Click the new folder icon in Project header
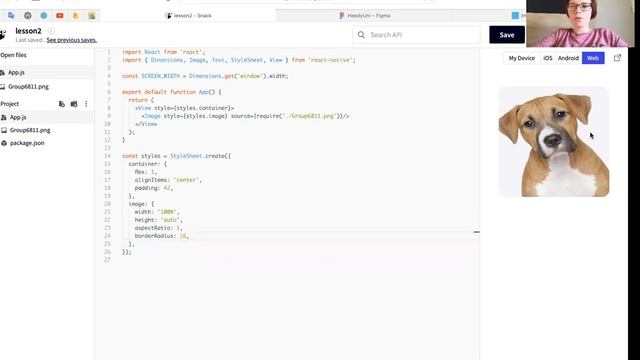This screenshot has width=640, height=360. click(x=74, y=104)
